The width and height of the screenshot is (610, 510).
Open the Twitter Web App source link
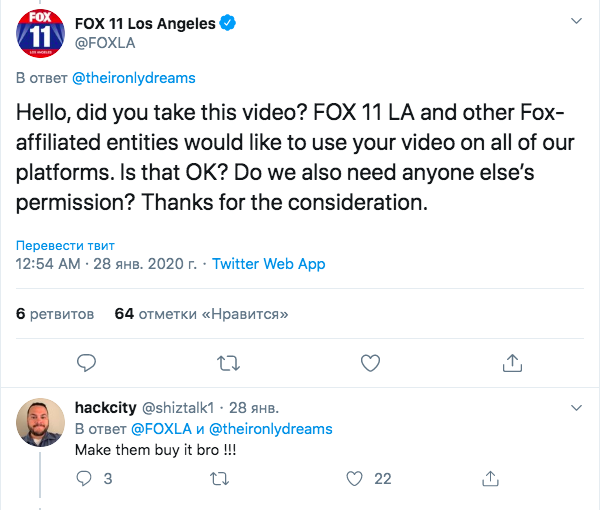coord(268,265)
